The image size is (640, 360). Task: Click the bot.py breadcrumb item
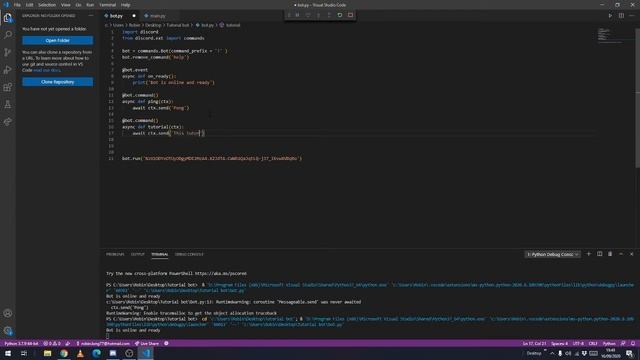[205, 25]
